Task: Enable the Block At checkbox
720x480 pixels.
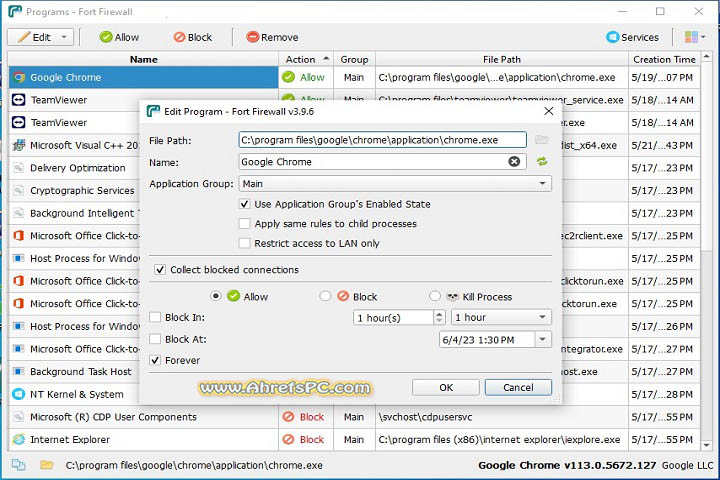Action: click(x=155, y=339)
